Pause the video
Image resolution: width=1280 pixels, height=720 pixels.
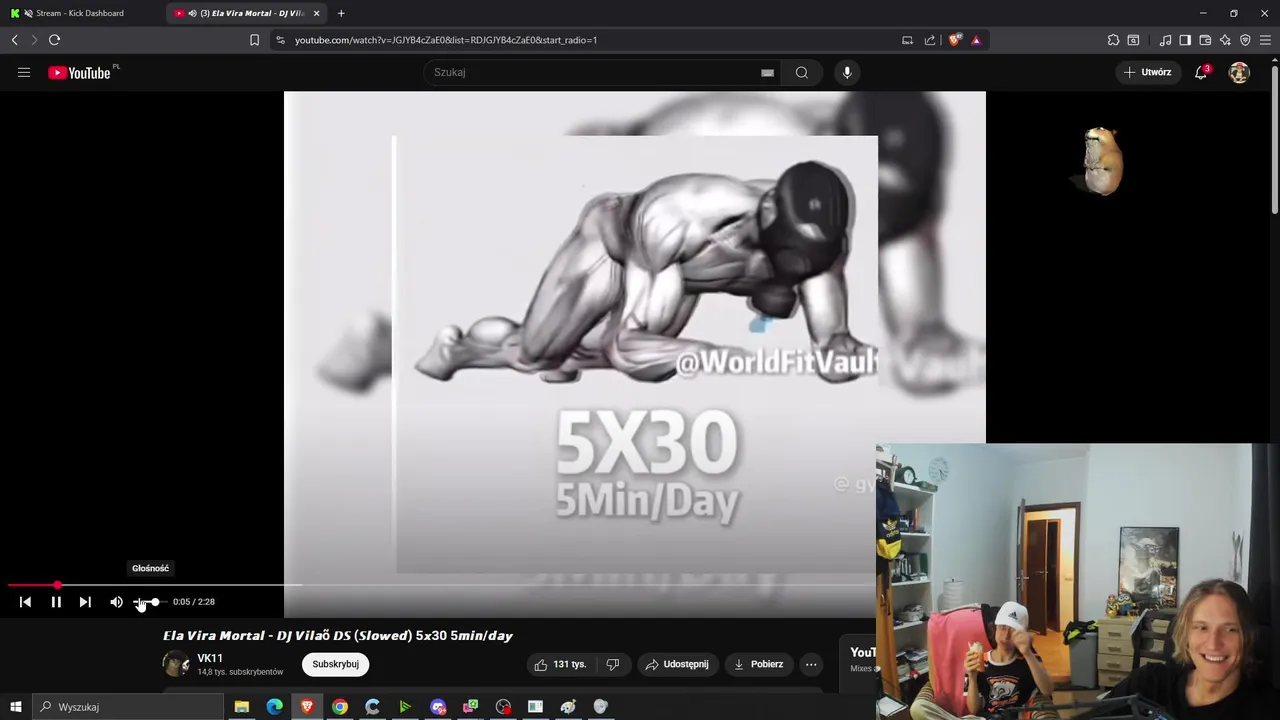coord(56,602)
